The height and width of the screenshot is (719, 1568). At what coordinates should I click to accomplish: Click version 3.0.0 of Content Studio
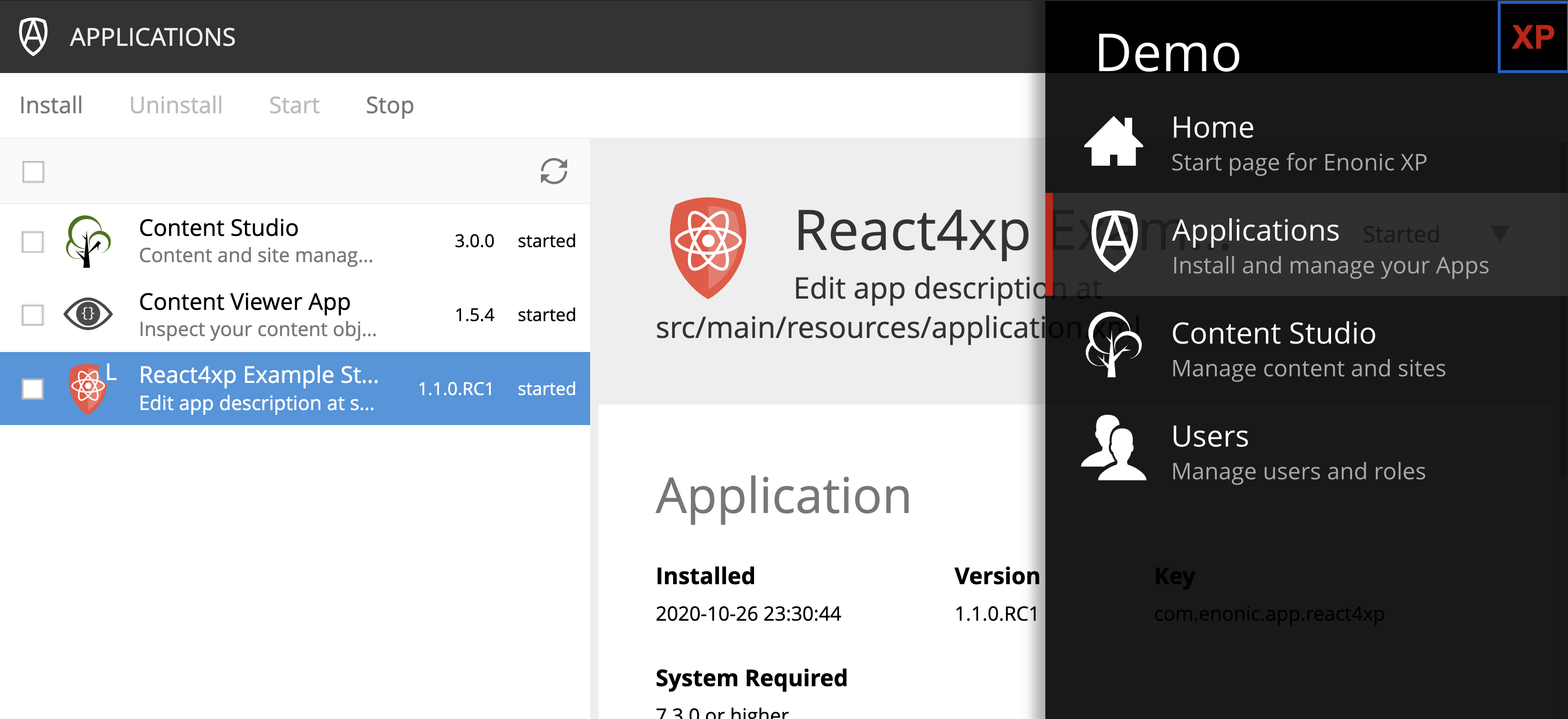[474, 241]
